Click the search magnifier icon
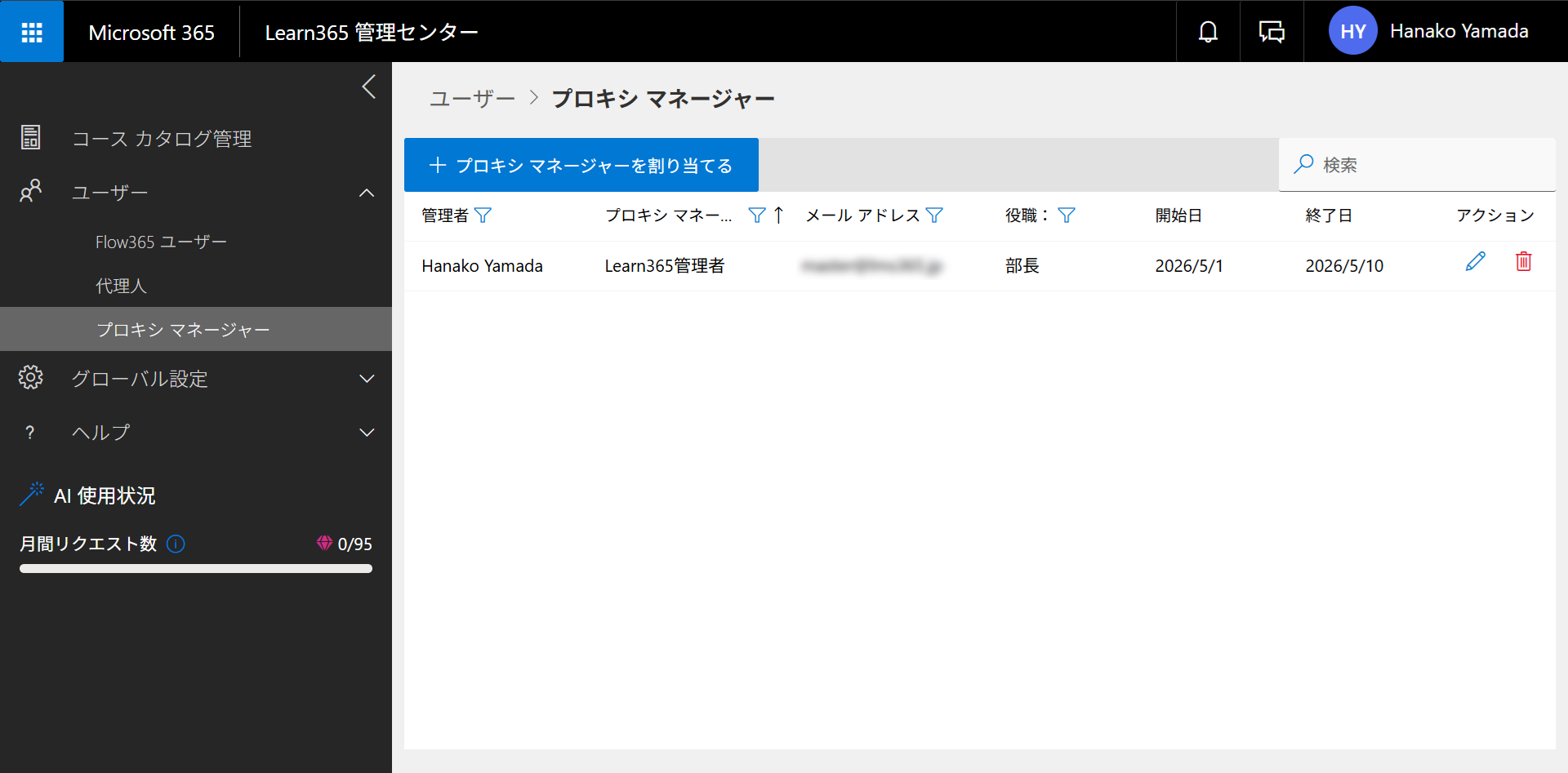The height and width of the screenshot is (773, 1568). (1303, 164)
